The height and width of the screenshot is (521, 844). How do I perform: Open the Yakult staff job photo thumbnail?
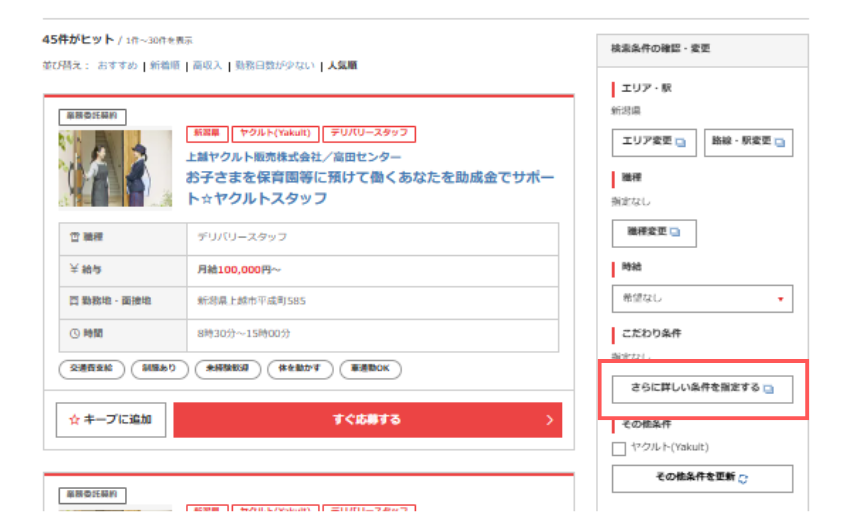click(115, 167)
